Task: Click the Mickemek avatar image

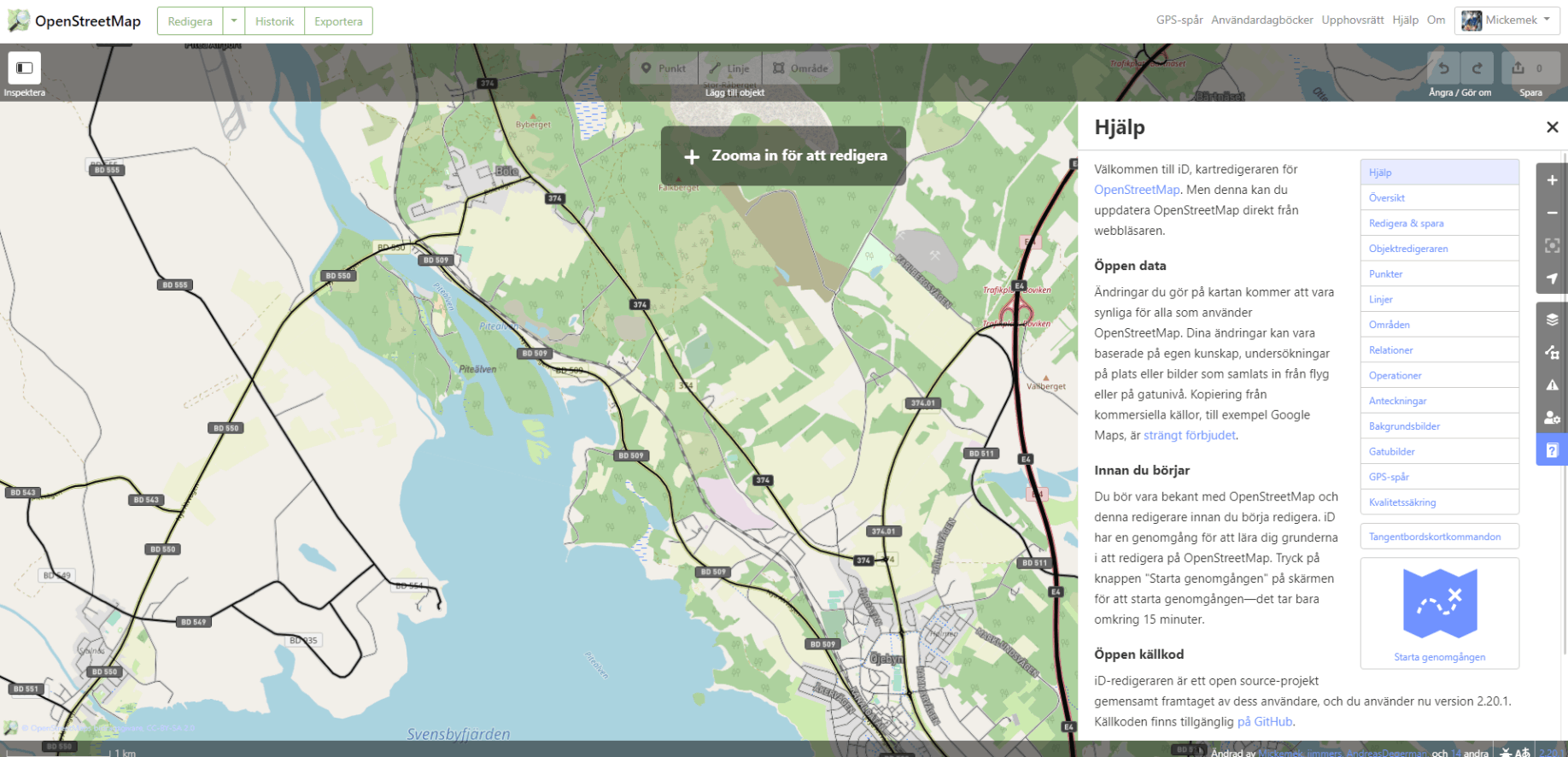Action: pyautogui.click(x=1471, y=21)
